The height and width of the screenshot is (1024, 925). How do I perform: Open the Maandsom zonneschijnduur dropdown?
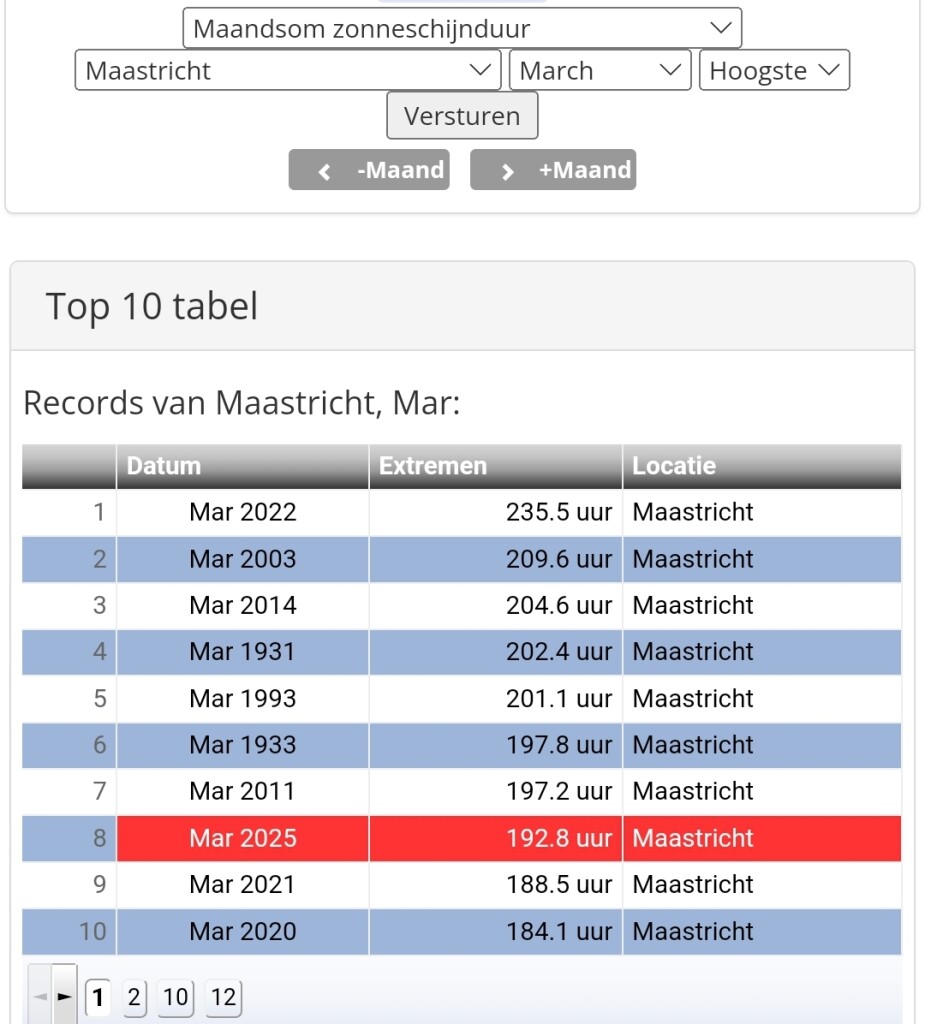pos(461,29)
